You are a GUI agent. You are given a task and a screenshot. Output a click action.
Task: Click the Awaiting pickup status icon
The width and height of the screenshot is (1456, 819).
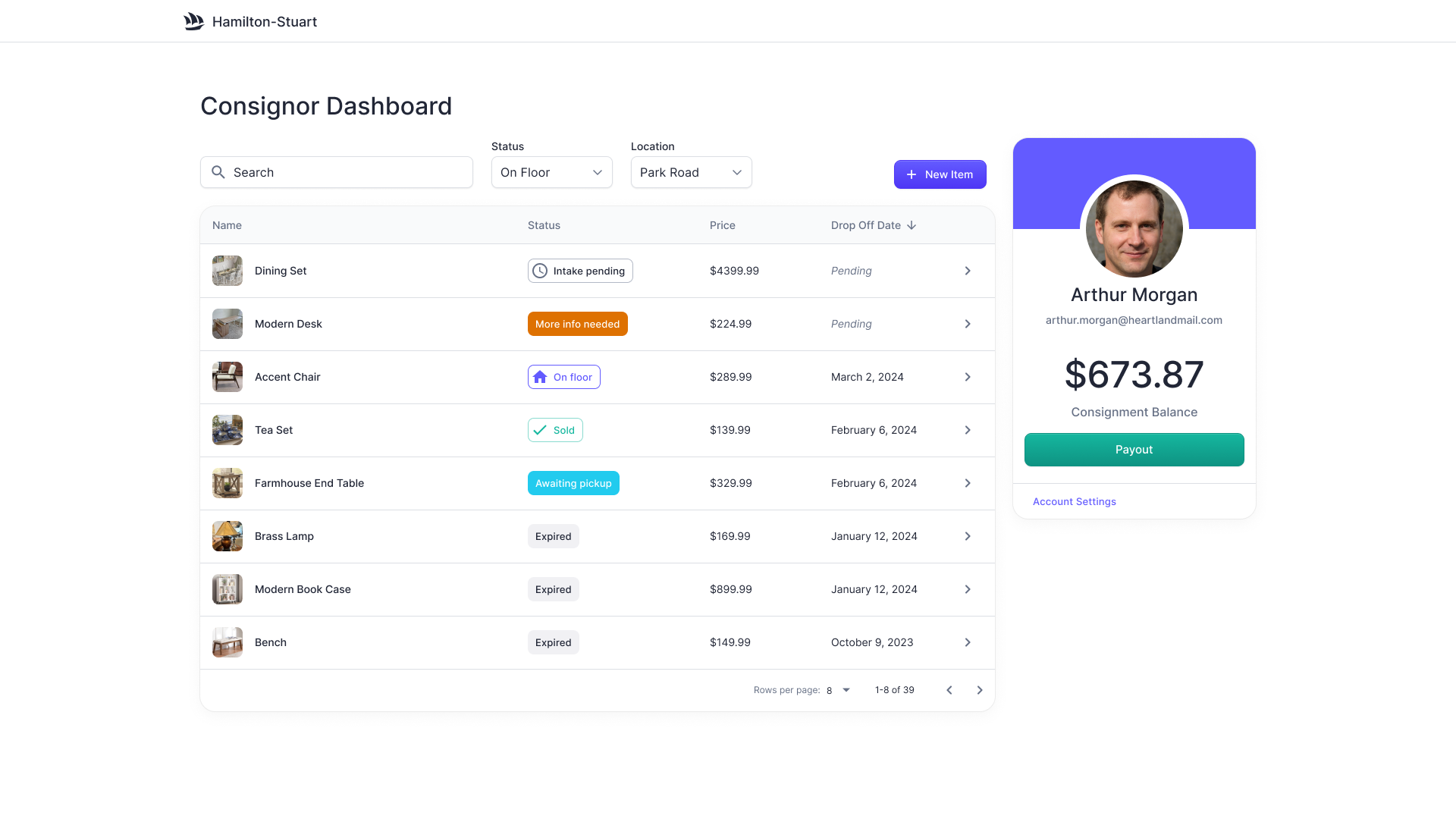(x=573, y=483)
